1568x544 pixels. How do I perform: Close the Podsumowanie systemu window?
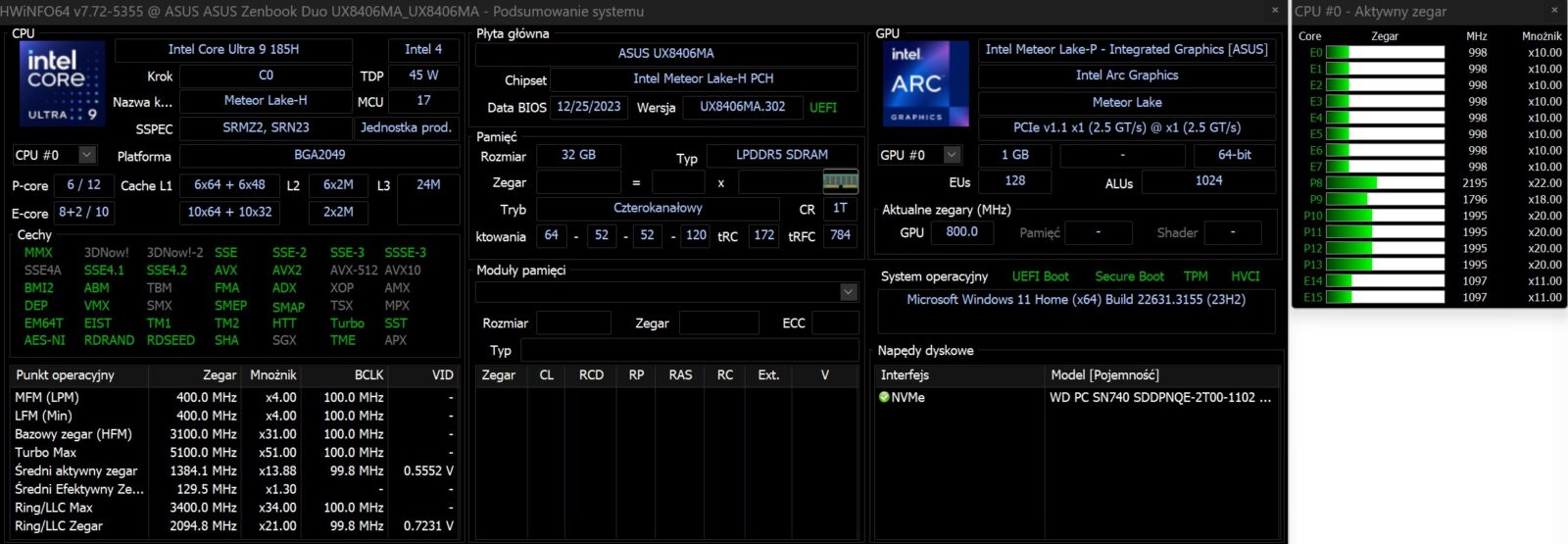coord(1275,10)
